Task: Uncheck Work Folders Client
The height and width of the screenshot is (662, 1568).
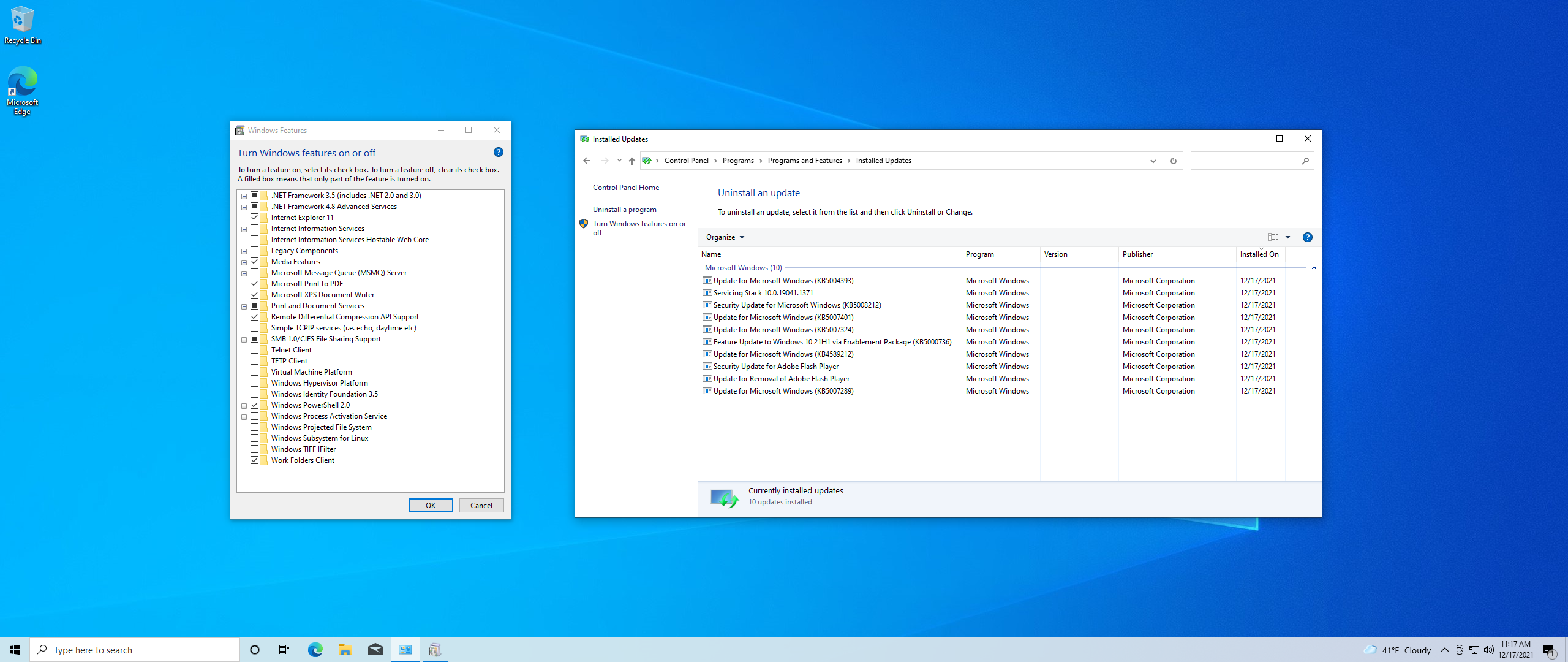Action: tap(255, 460)
